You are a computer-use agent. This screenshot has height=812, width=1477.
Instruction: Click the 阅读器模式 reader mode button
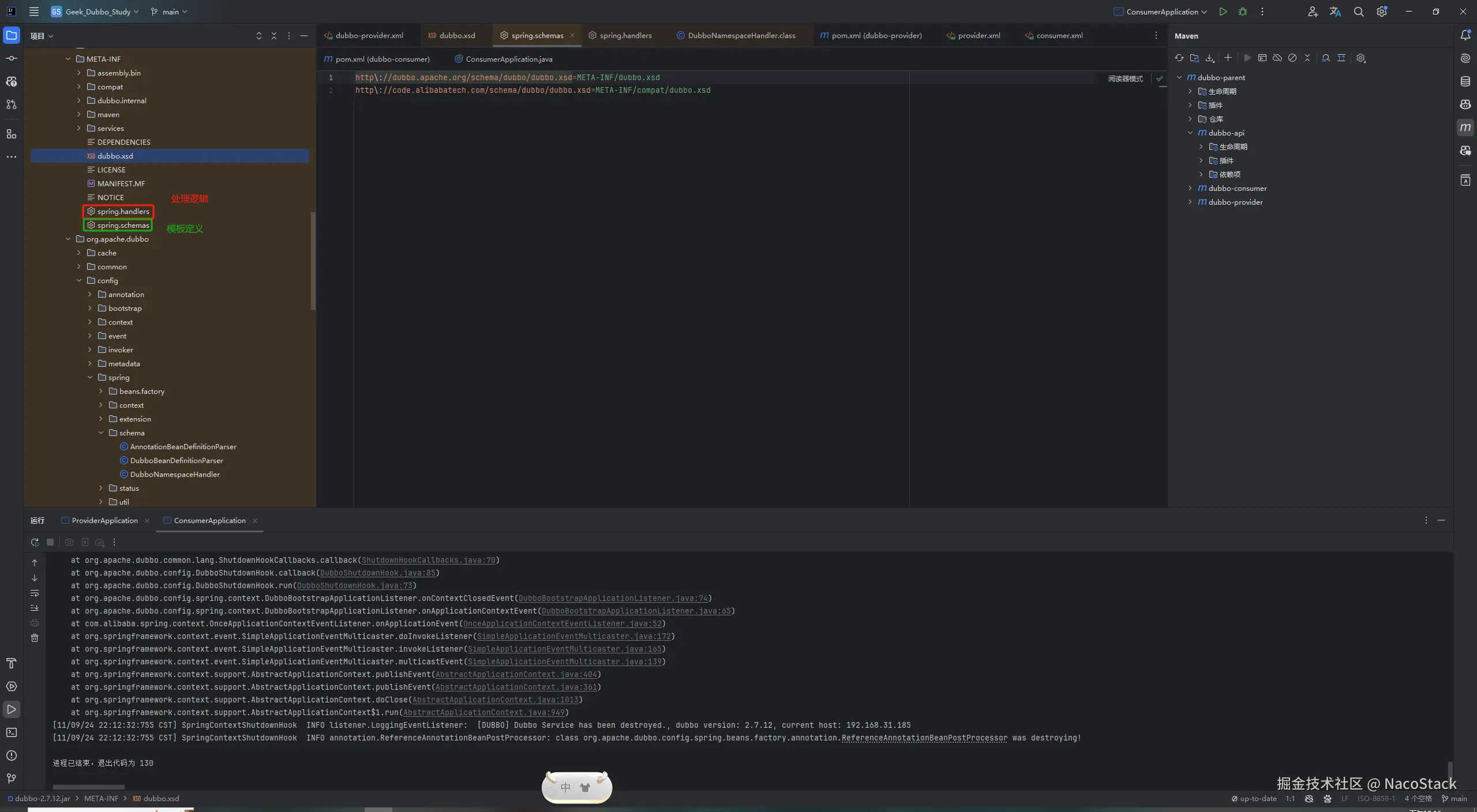[x=1125, y=78]
